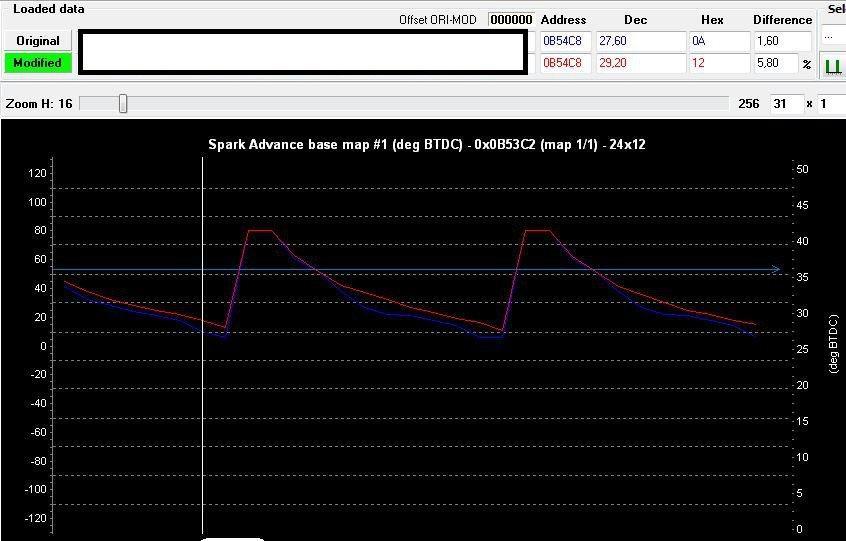Screen dimensions: 846x541
Task: Click the Spark Advance base map title
Action: [x=427, y=145]
